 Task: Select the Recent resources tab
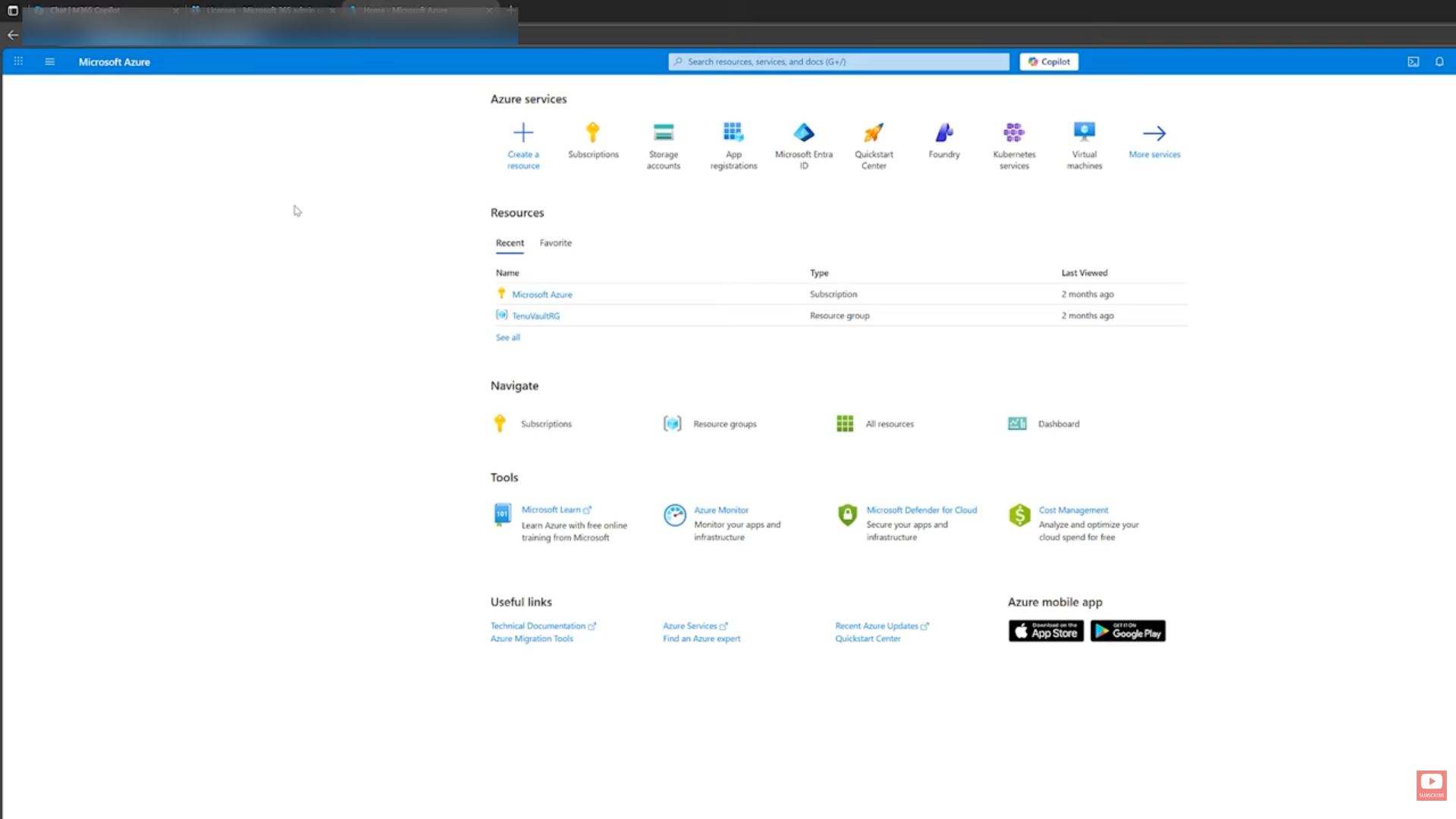click(x=510, y=243)
